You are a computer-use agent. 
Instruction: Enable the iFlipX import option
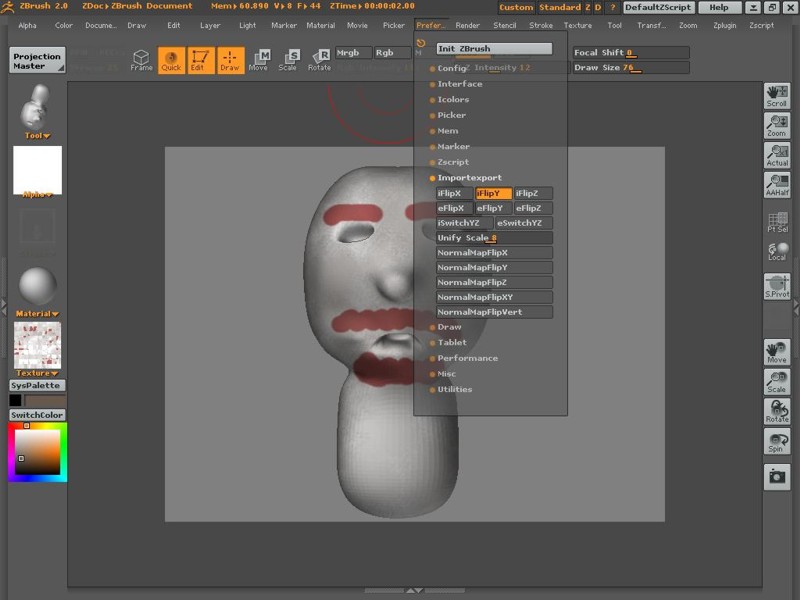(454, 193)
